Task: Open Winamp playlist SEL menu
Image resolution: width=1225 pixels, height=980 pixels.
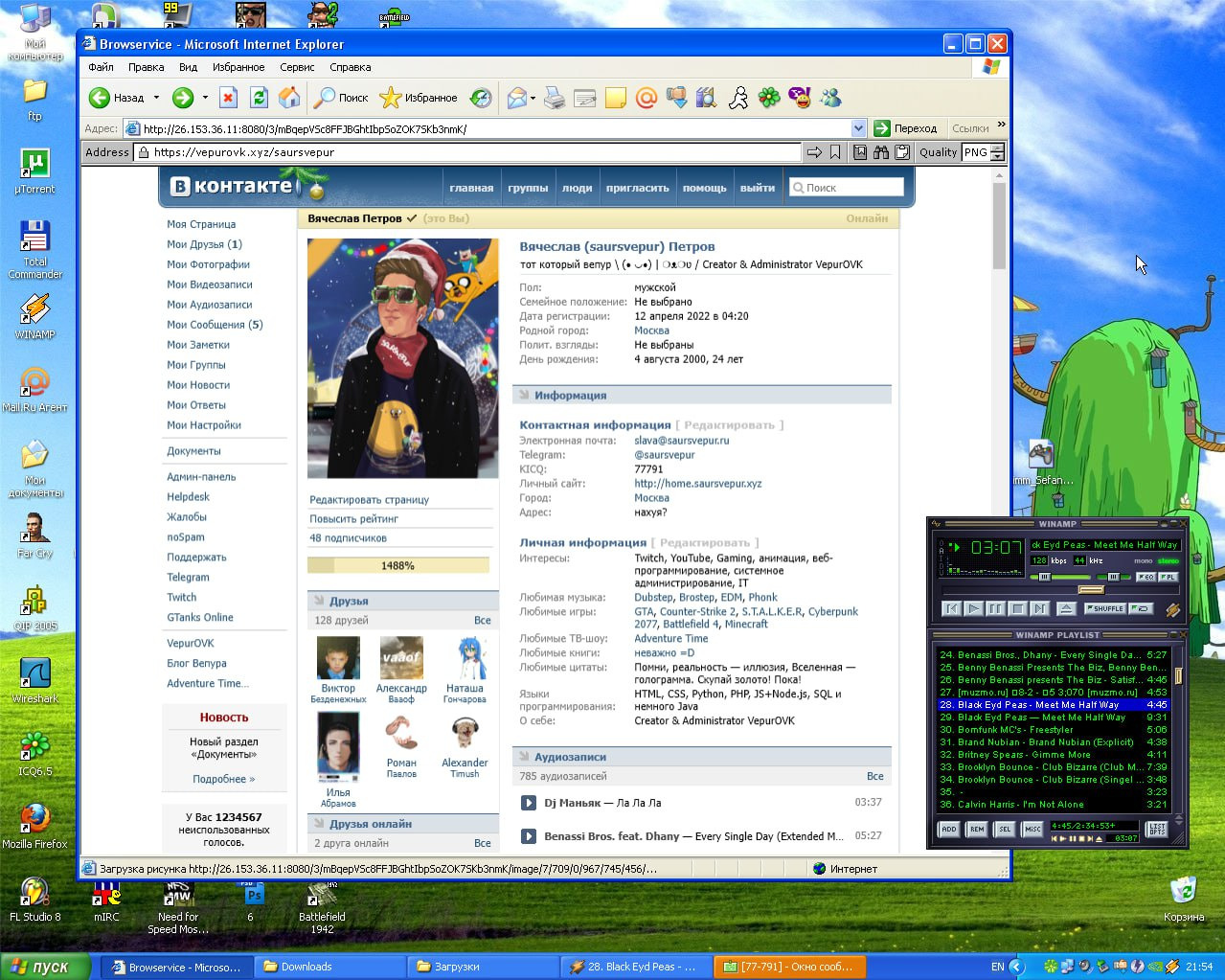Action: pyautogui.click(x=1004, y=830)
